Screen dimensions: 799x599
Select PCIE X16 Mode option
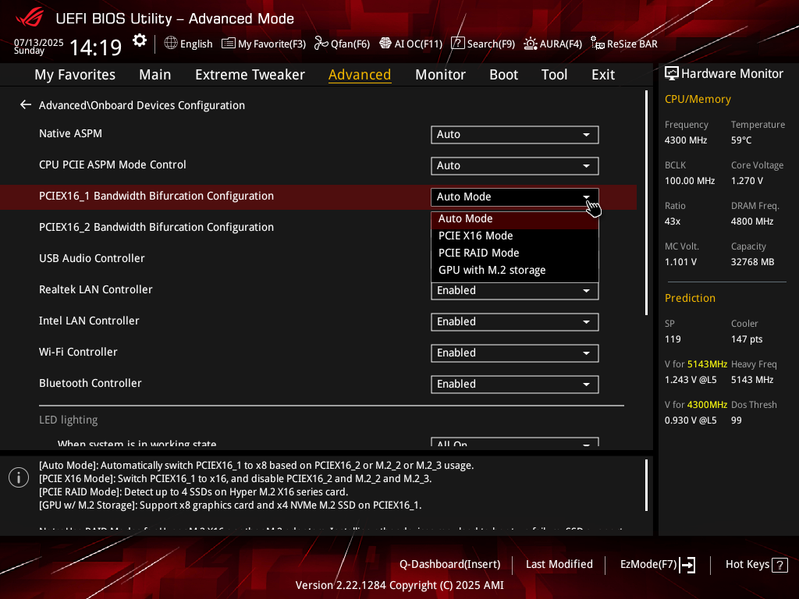coord(515,236)
